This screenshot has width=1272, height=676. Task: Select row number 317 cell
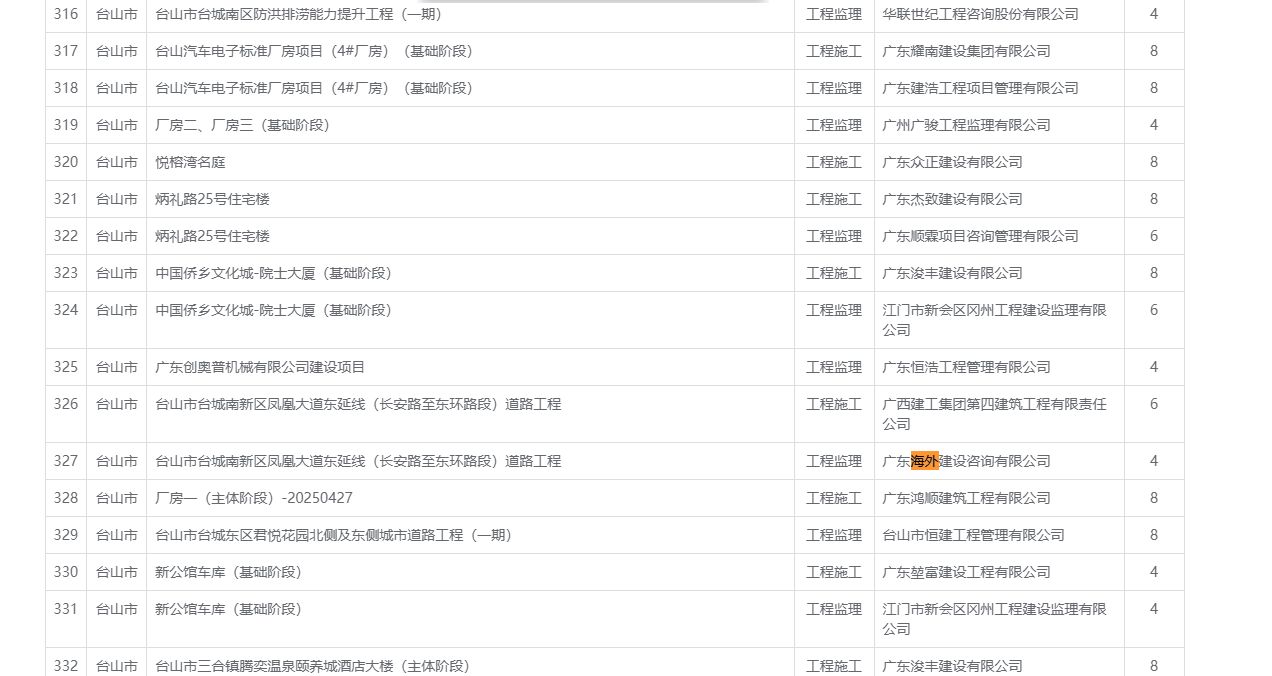tap(66, 51)
